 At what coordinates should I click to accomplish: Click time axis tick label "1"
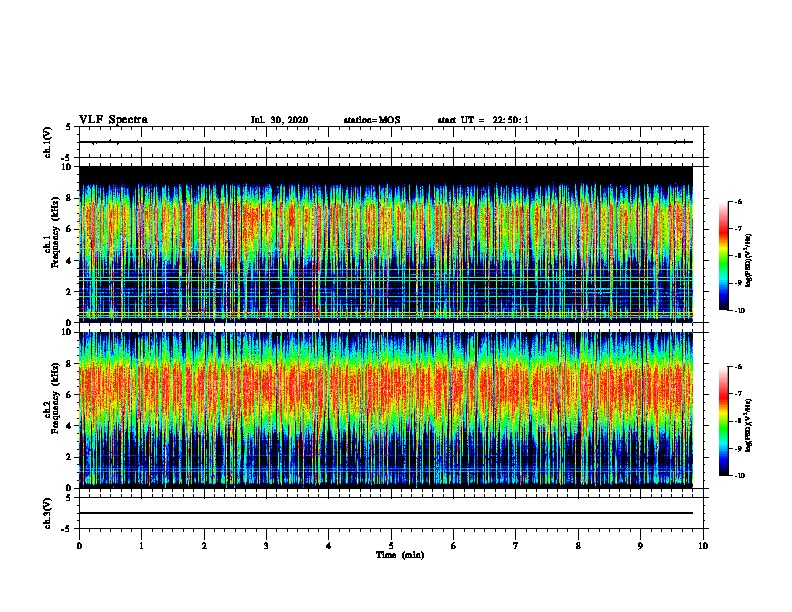click(141, 546)
